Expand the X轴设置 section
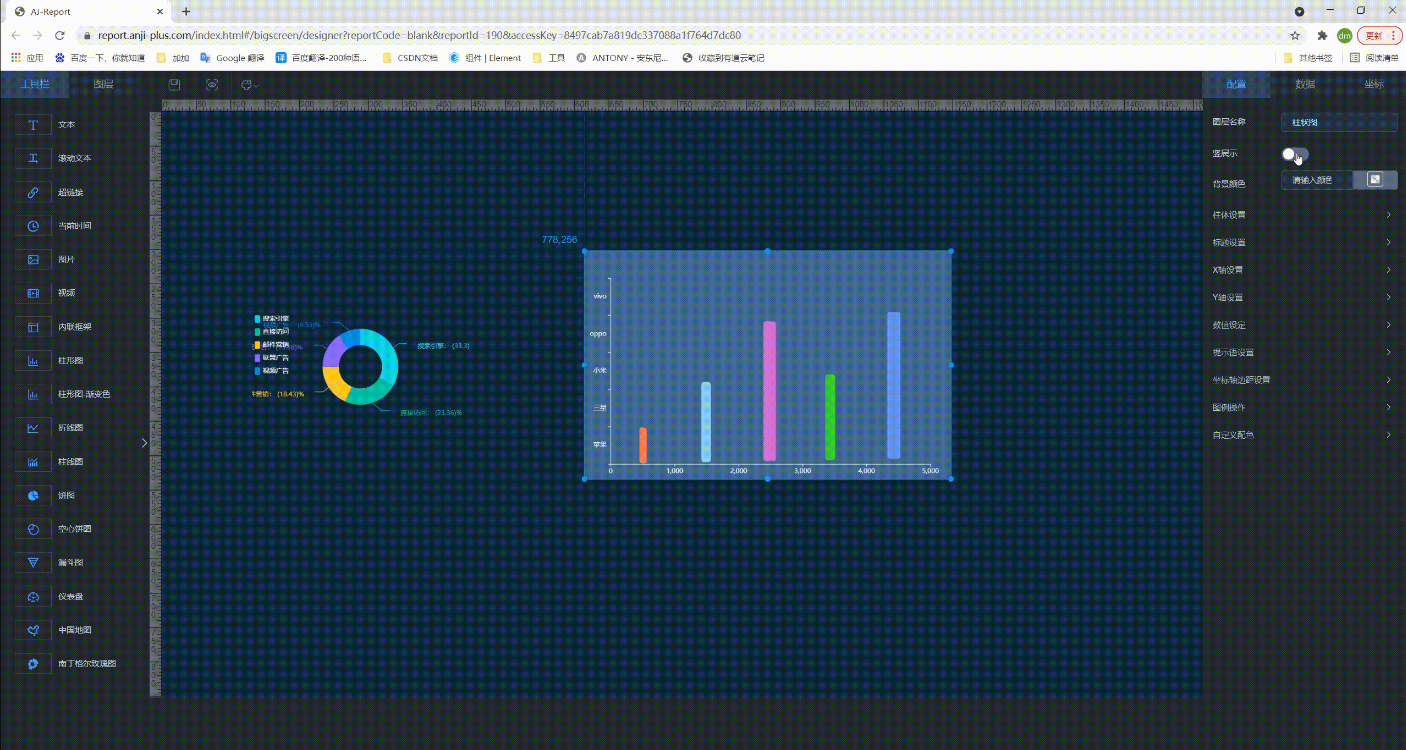 pos(1301,270)
